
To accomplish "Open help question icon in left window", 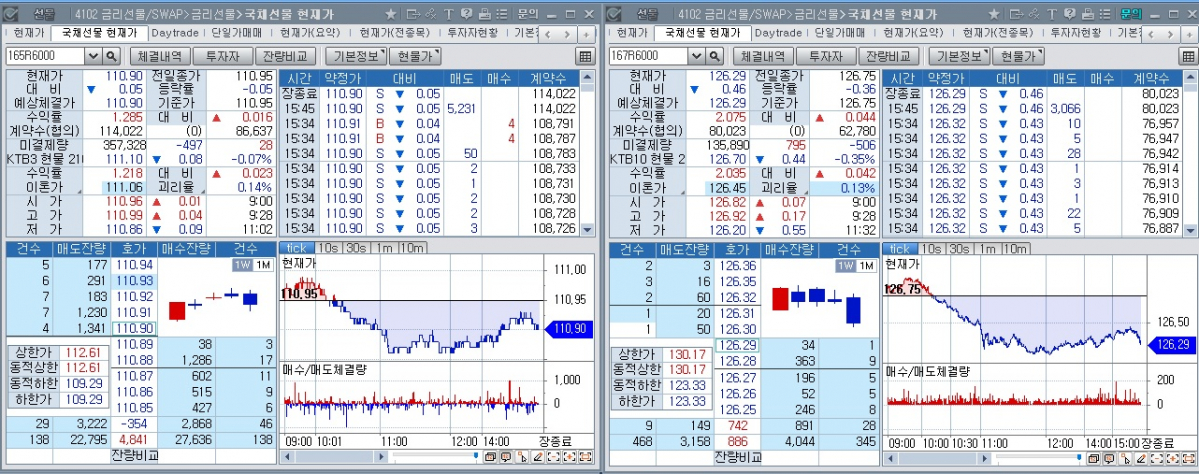I will point(466,14).
